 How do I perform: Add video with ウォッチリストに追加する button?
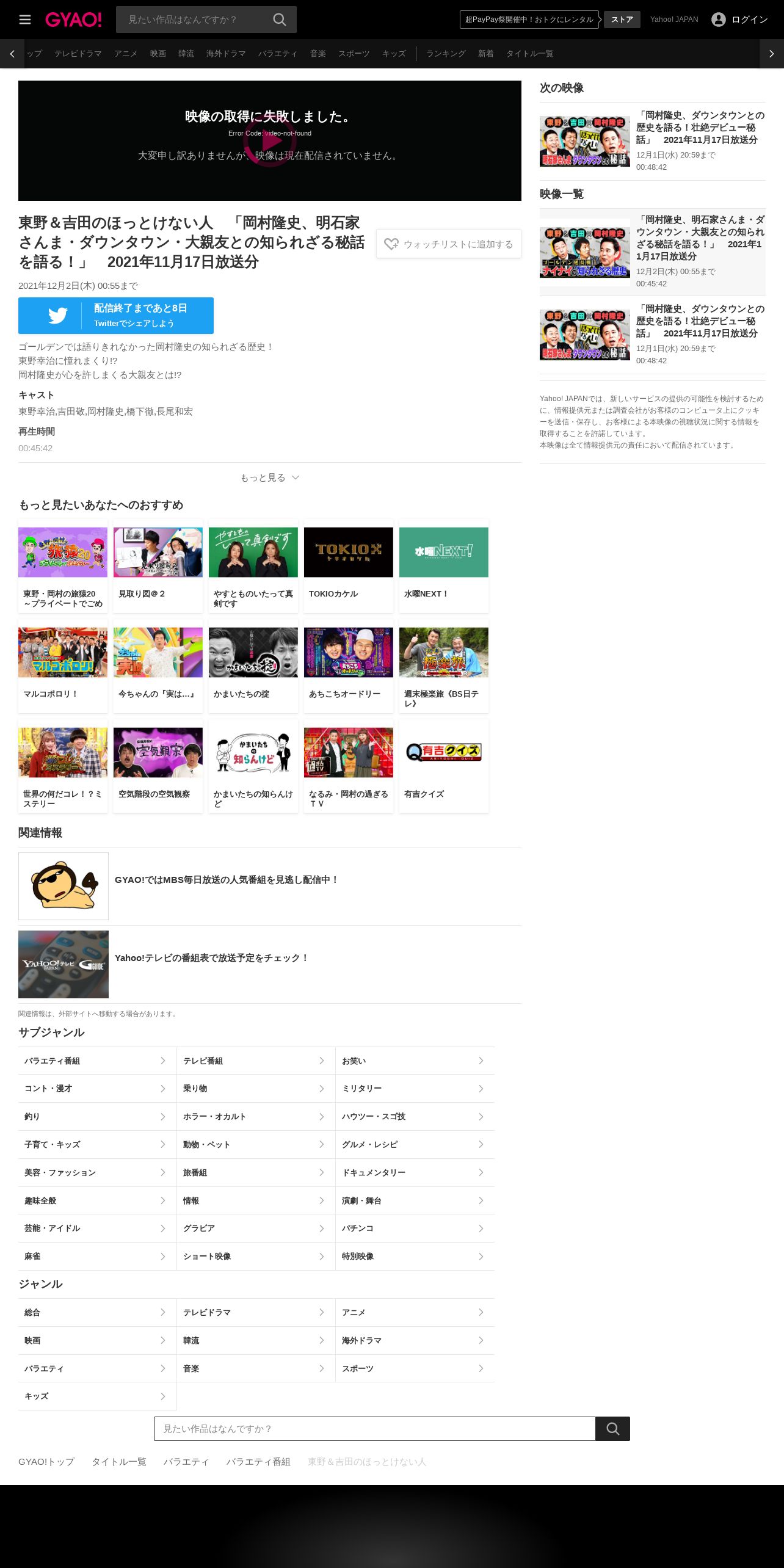coord(449,244)
